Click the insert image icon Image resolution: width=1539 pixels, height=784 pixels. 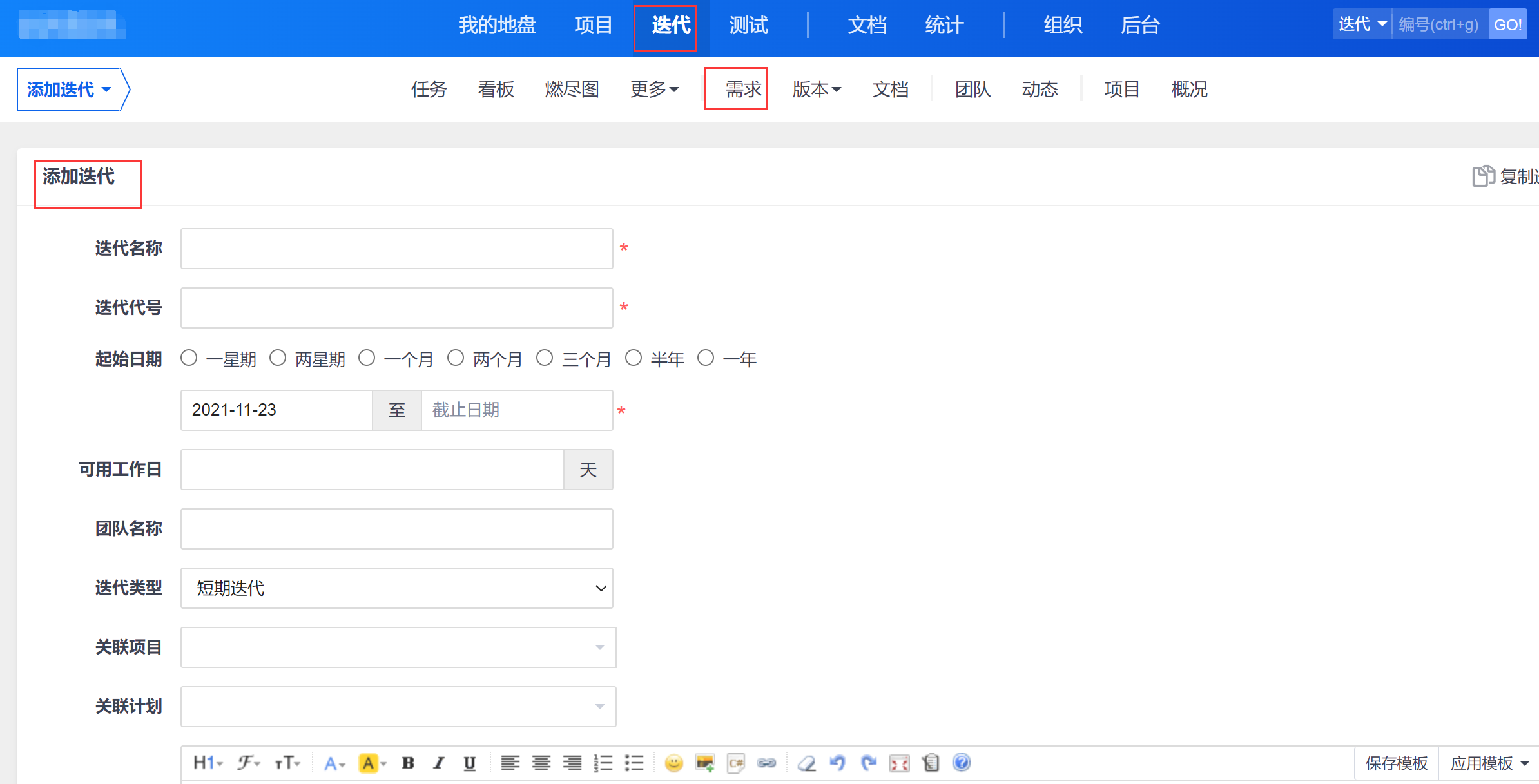[704, 763]
